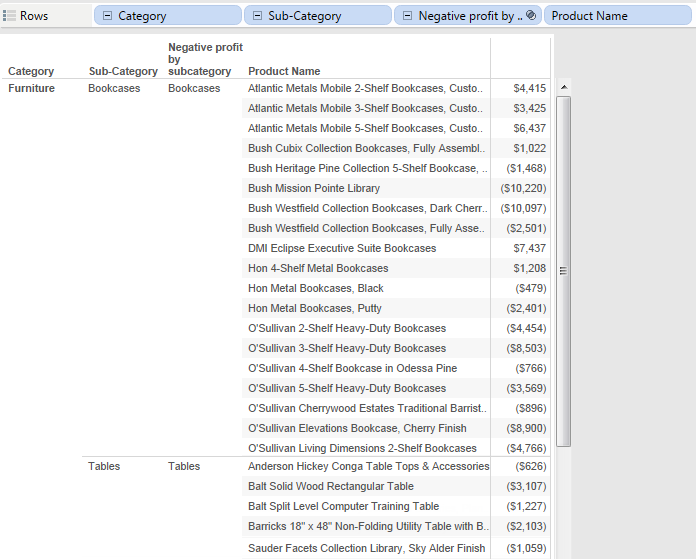696x559 pixels.
Task: Click the set icon on Negative profit pill
Action: coord(531,16)
